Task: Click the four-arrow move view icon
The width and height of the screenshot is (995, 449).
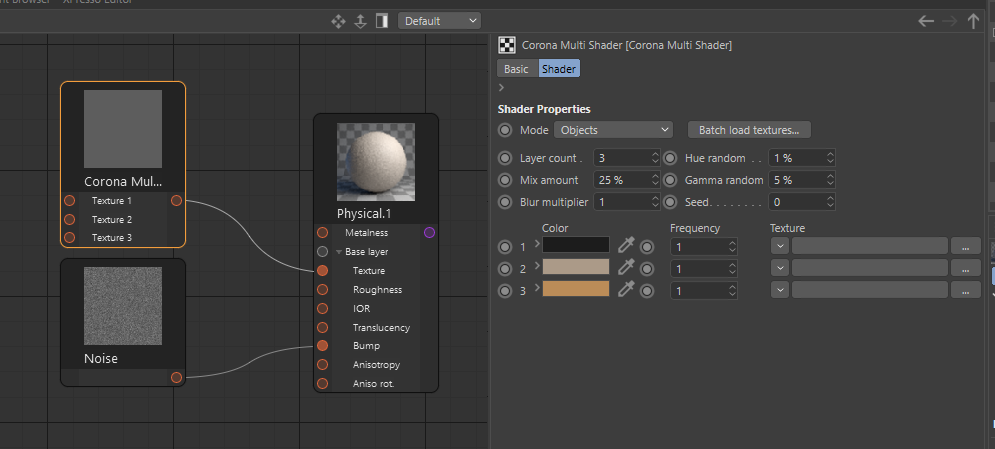Action: (x=338, y=21)
